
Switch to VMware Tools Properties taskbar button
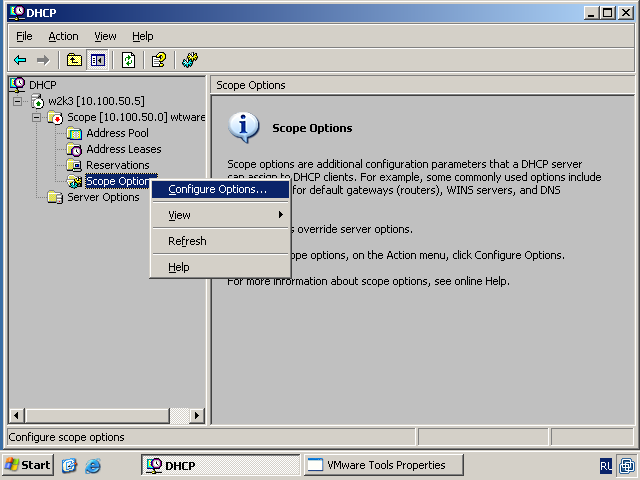(x=382, y=465)
